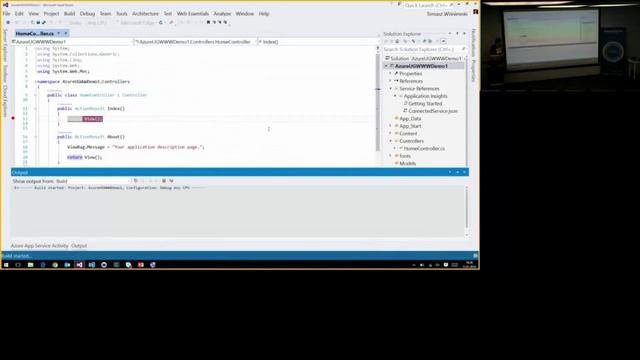Image resolution: width=640 pixels, height=360 pixels.
Task: Open the Analyze menu
Action: (222, 13)
